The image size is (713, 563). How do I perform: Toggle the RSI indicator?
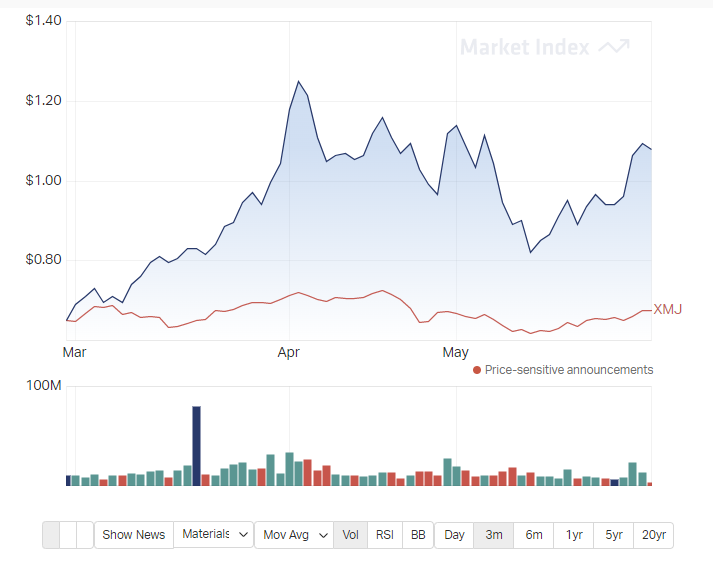coord(385,535)
